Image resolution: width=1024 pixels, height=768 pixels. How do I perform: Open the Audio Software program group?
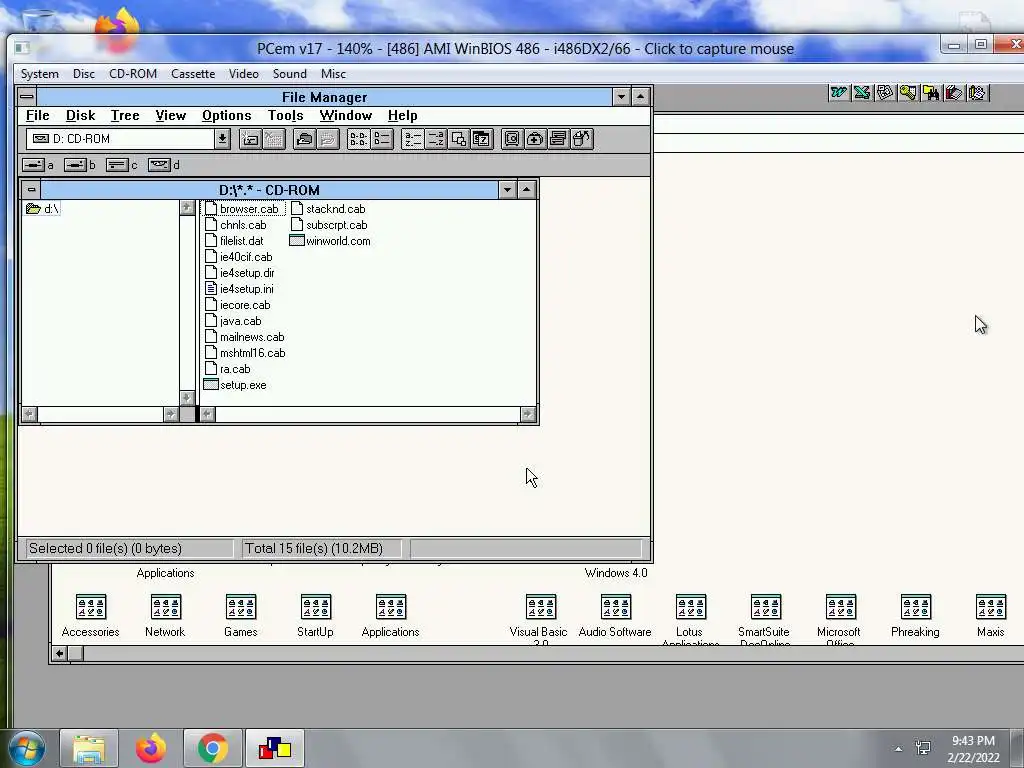615,615
